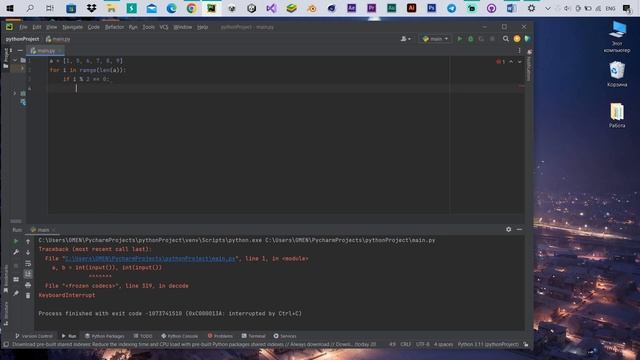This screenshot has width=640, height=360.
Task: Open the Window menu
Action: pos(182,27)
